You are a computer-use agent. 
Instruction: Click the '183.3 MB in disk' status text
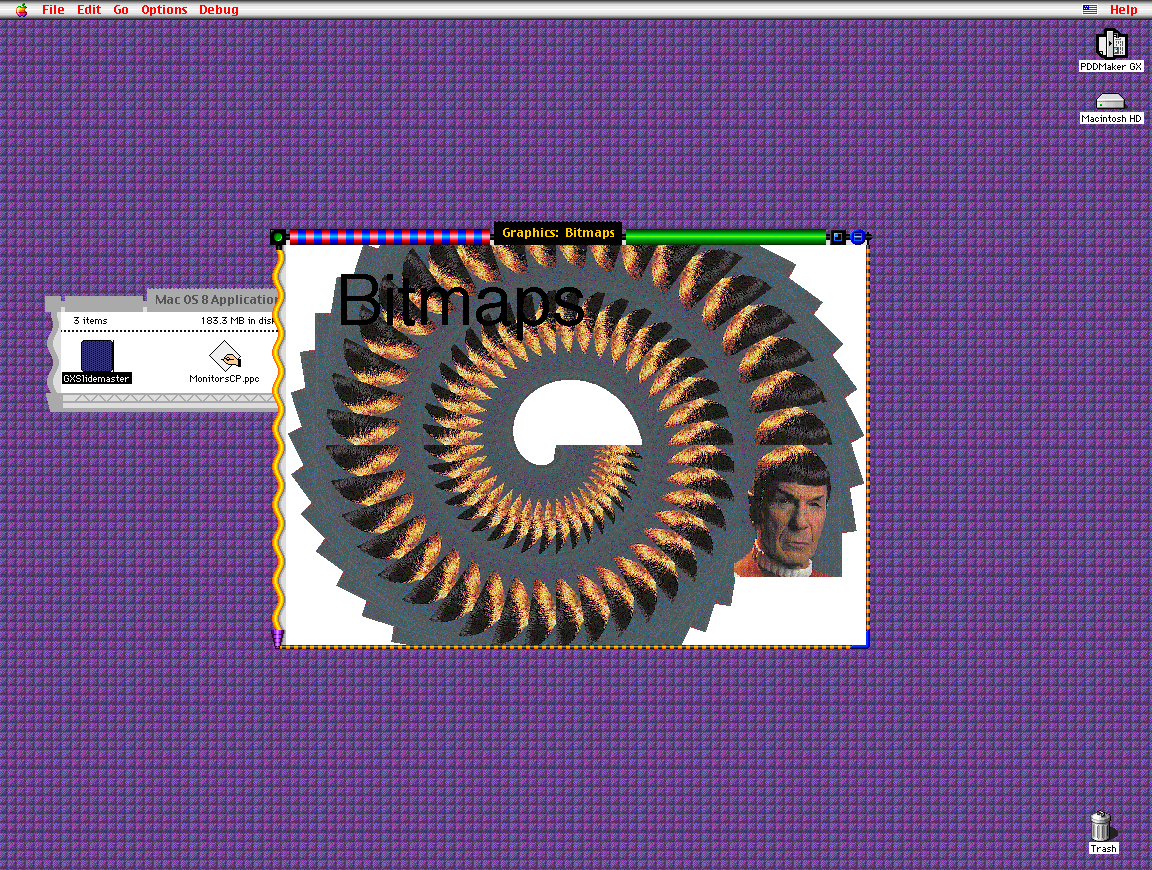[239, 321]
